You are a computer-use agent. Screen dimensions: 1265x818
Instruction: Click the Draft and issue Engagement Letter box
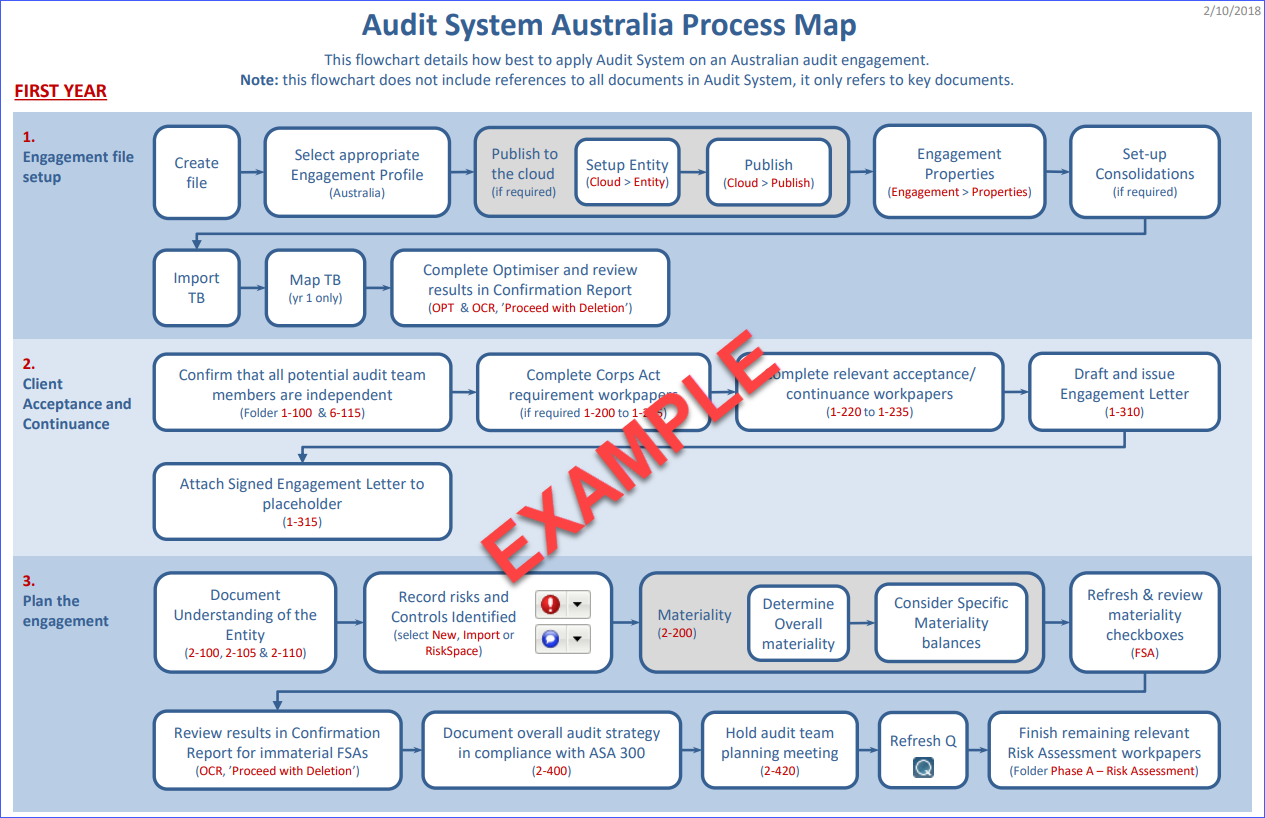click(1124, 391)
